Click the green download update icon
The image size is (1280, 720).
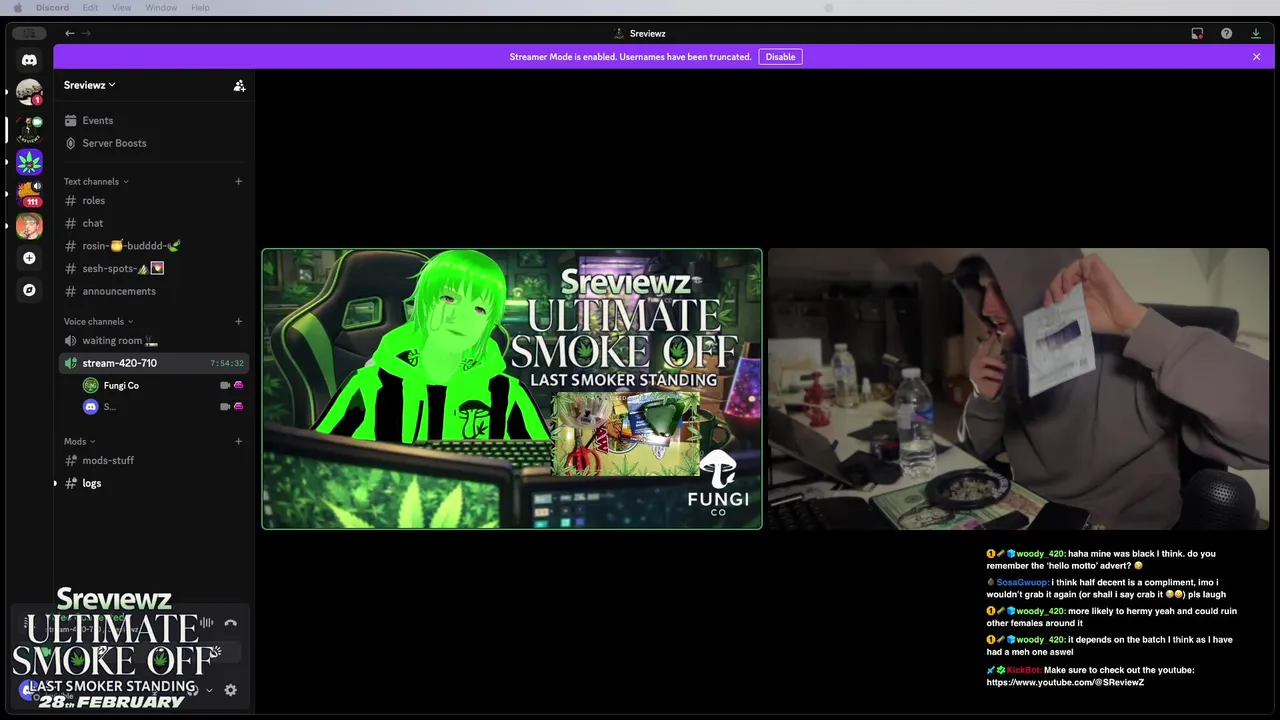click(1256, 33)
